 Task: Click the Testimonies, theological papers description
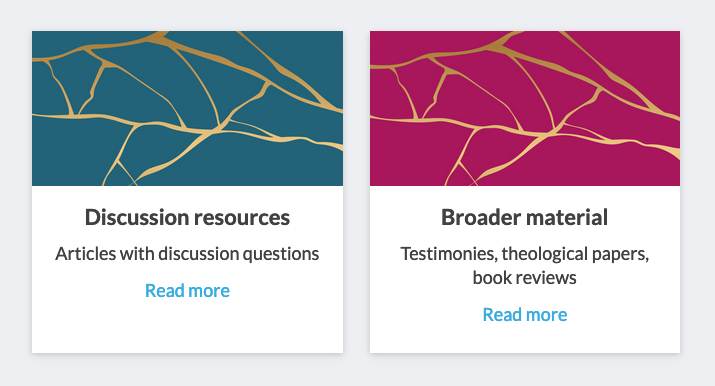pos(524,254)
